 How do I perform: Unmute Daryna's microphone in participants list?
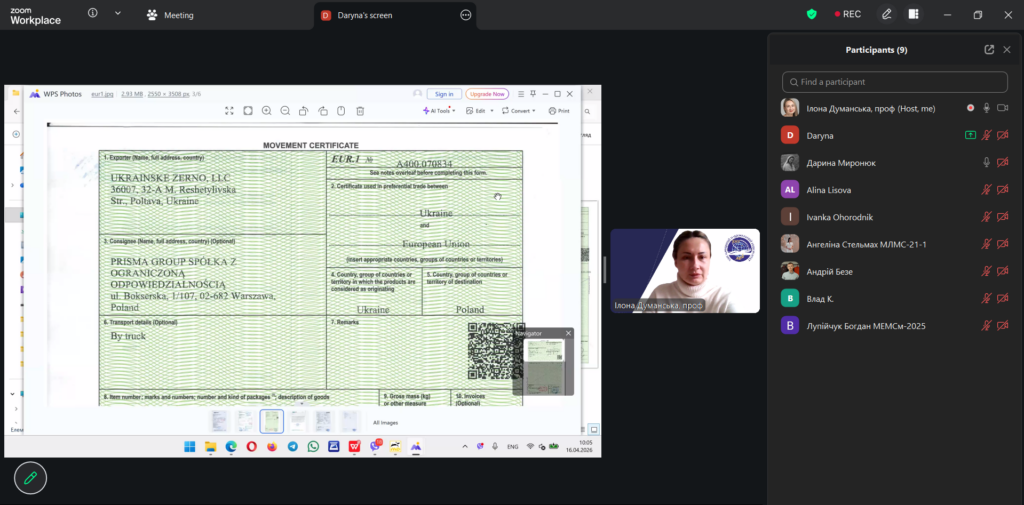coord(986,135)
